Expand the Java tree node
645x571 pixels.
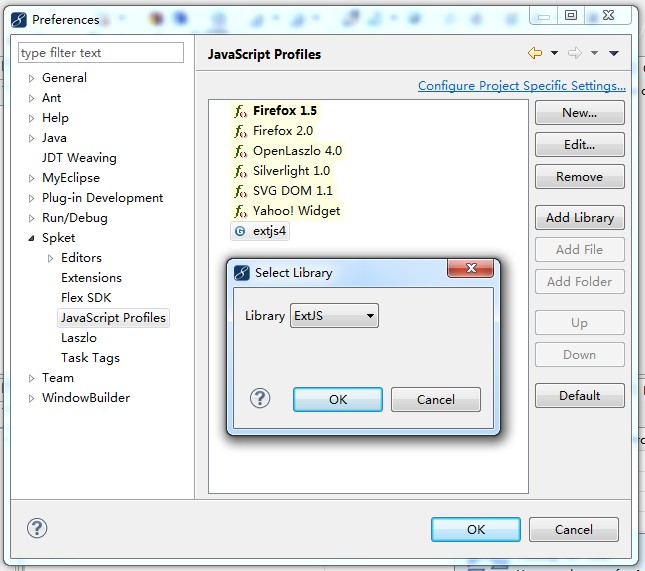tap(31, 138)
